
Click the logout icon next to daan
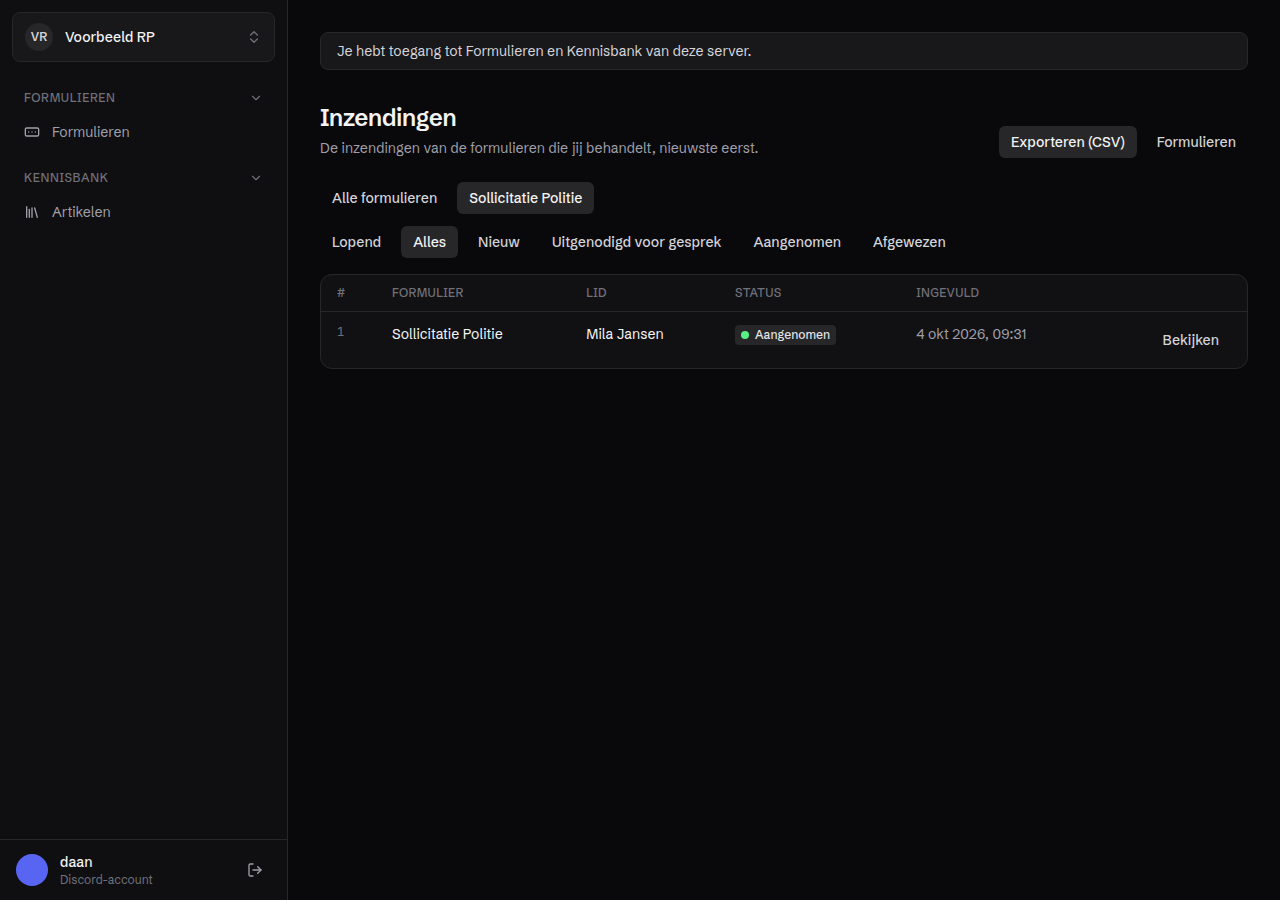click(255, 870)
